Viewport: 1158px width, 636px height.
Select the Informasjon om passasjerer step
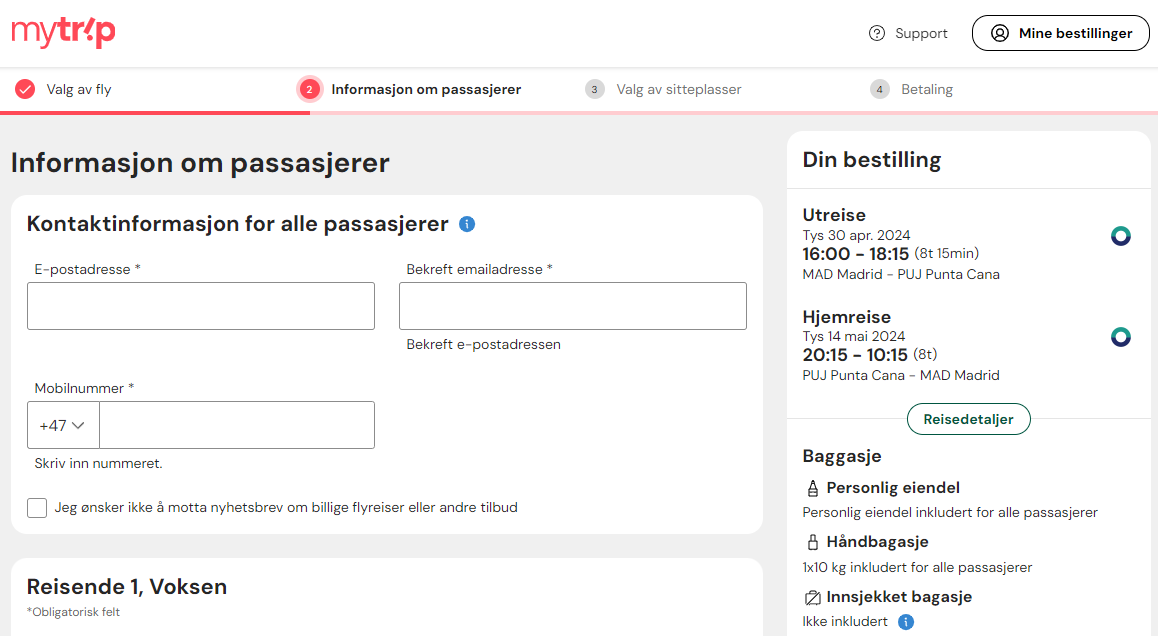click(x=410, y=89)
